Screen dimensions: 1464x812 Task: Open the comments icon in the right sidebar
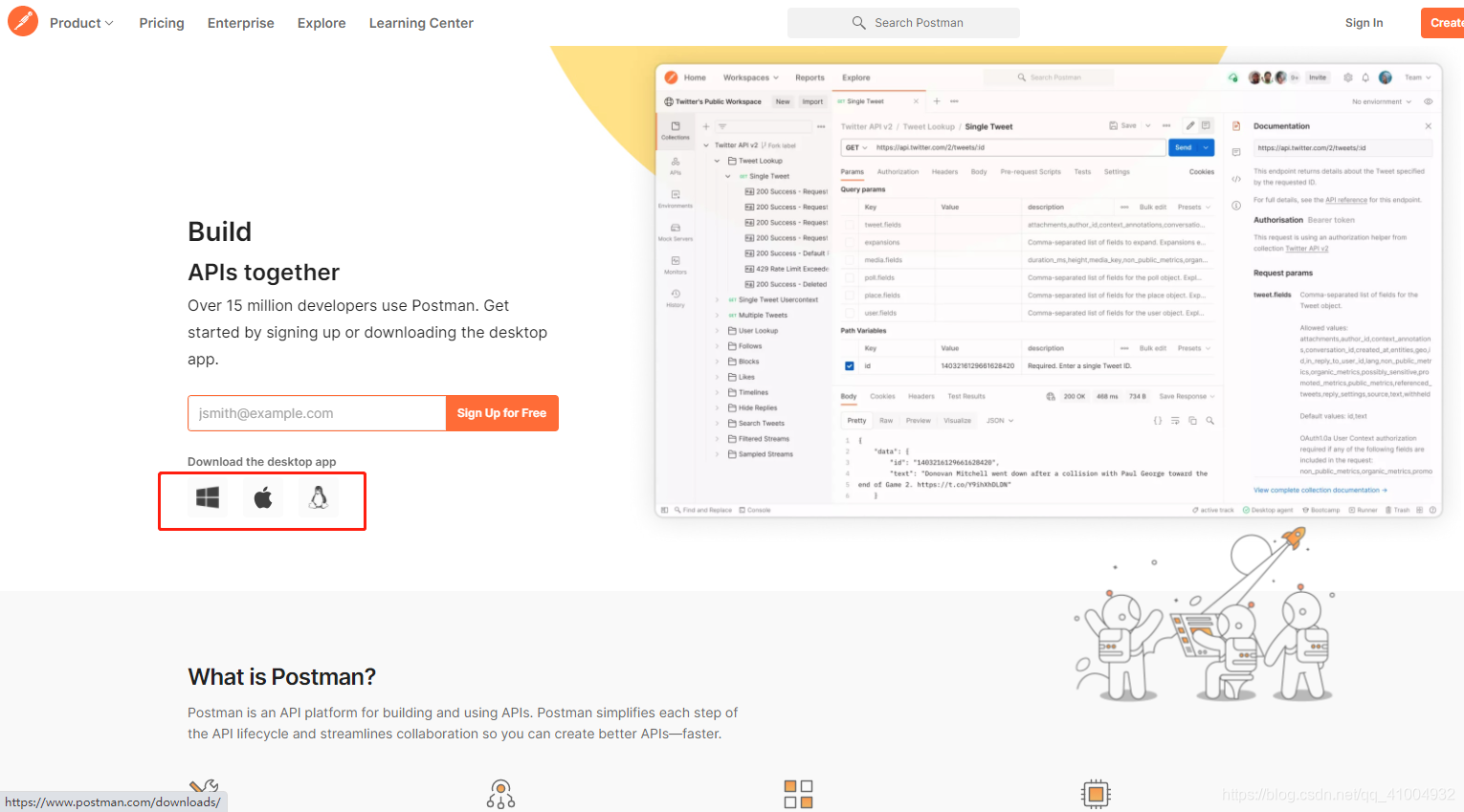pos(1236,152)
